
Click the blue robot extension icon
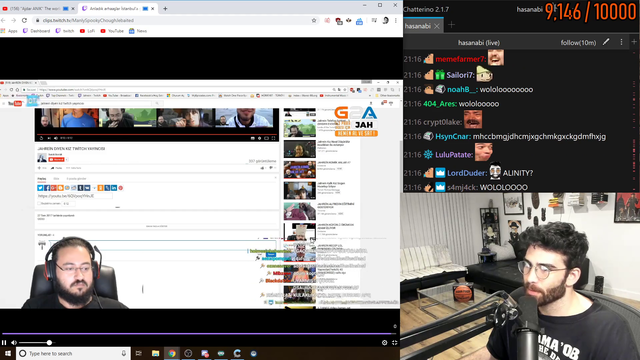point(359,21)
